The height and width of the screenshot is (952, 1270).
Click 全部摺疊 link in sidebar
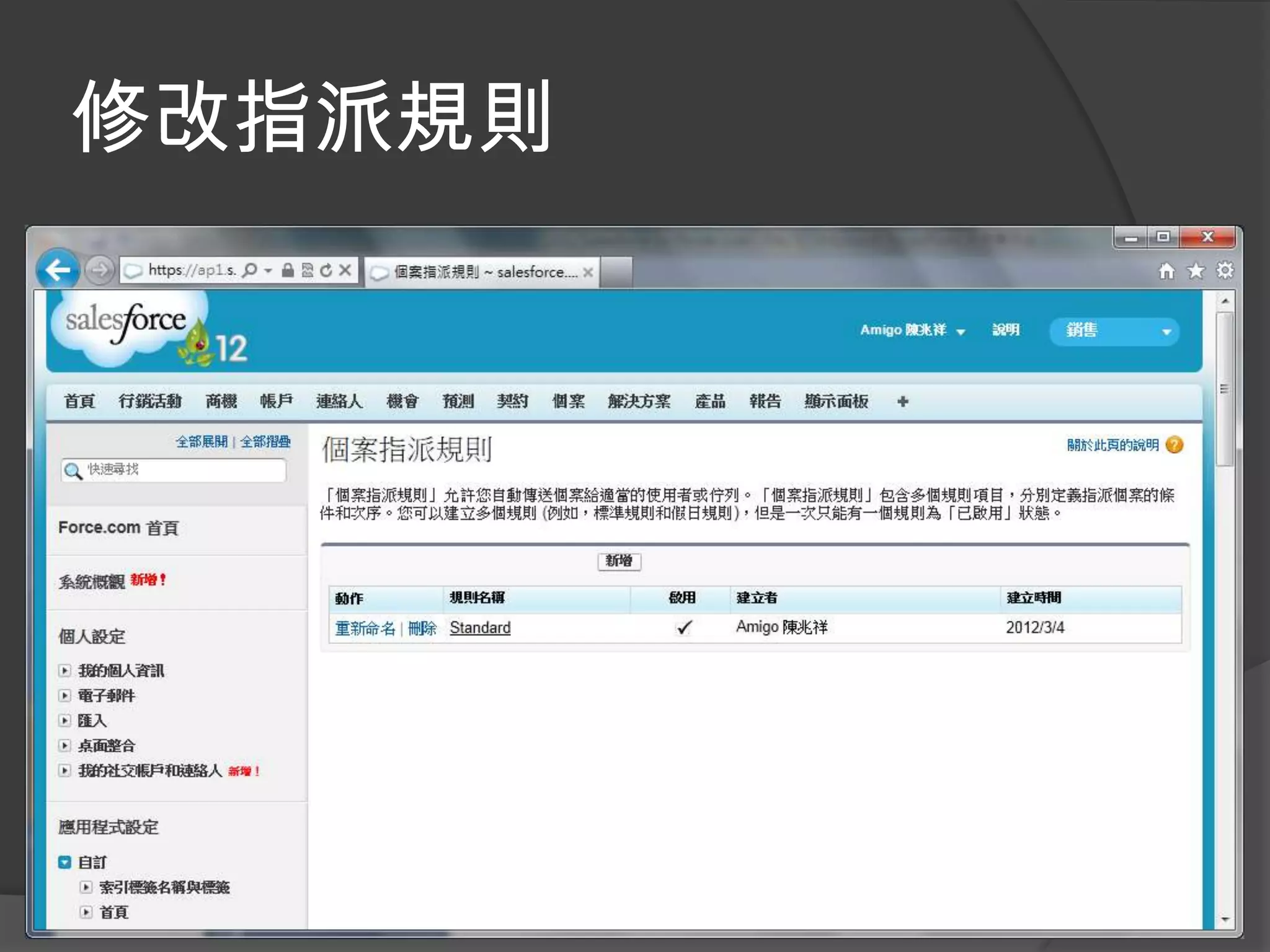tap(265, 442)
